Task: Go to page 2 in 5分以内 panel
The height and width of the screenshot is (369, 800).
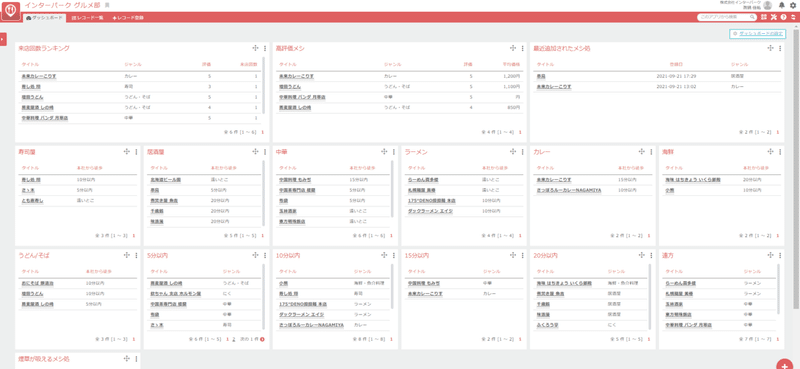Action: (x=234, y=339)
